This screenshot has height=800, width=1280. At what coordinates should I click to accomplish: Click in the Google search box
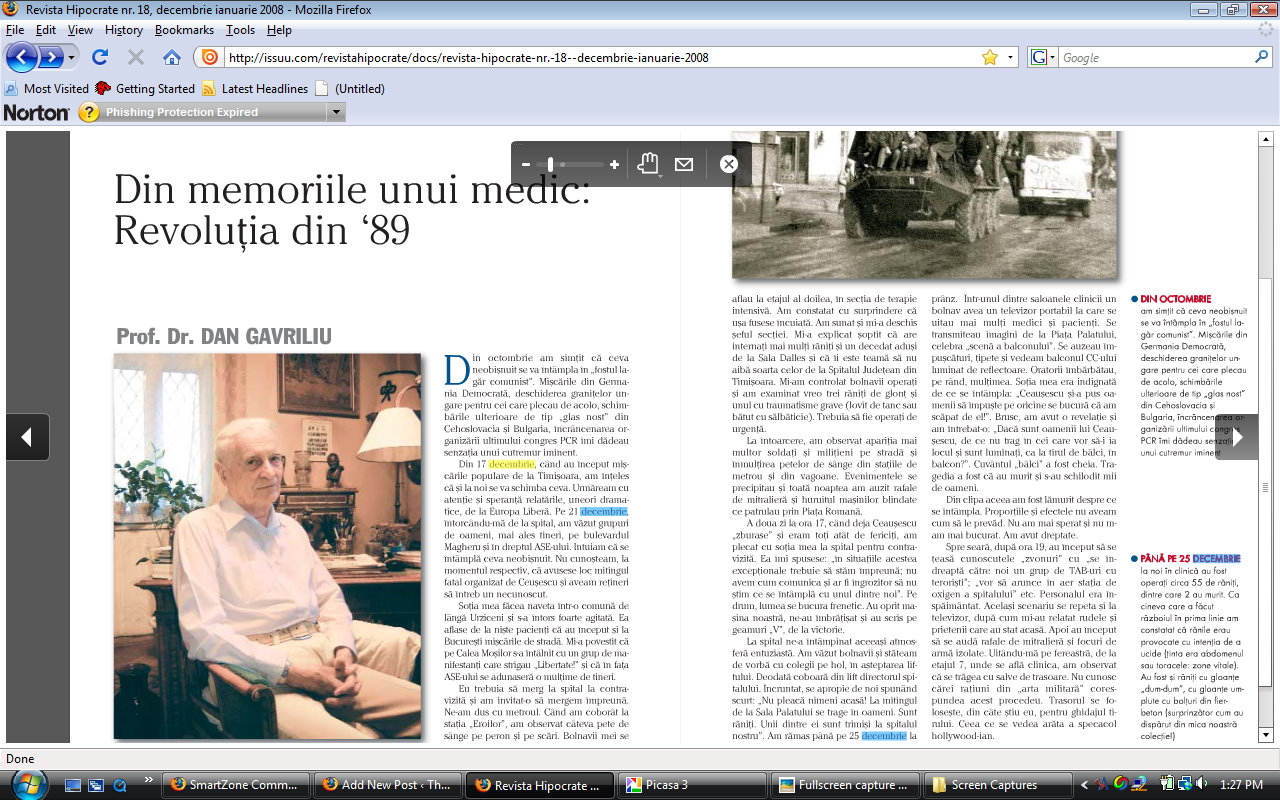click(1150, 58)
